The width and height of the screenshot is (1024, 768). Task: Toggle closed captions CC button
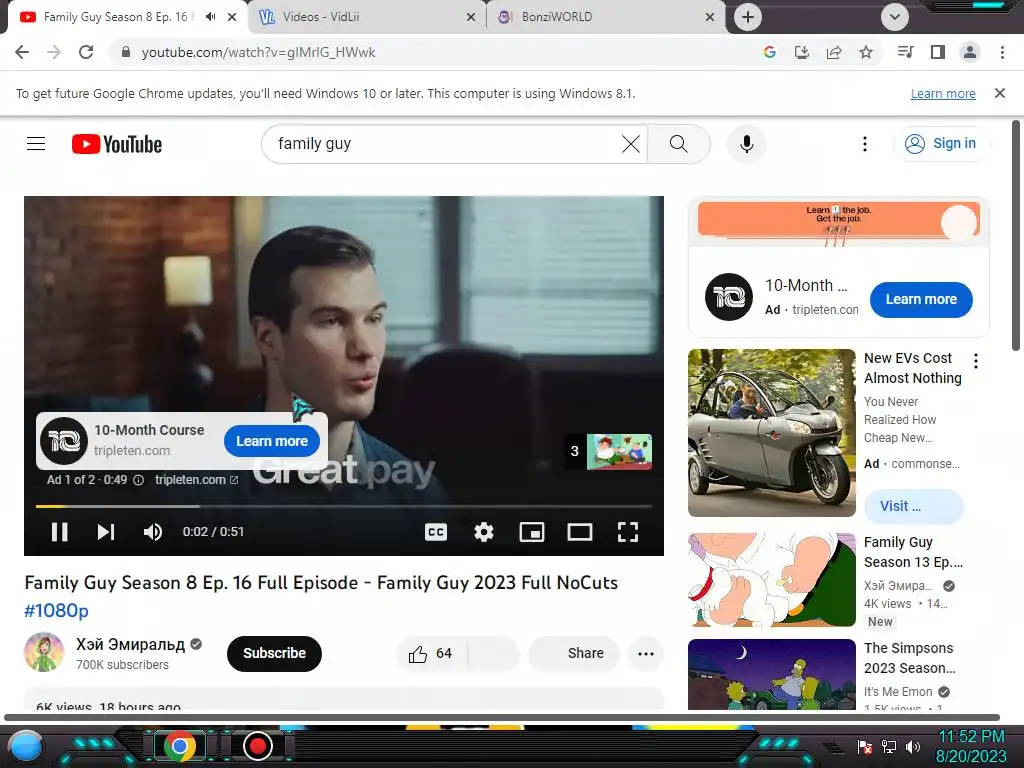(436, 532)
